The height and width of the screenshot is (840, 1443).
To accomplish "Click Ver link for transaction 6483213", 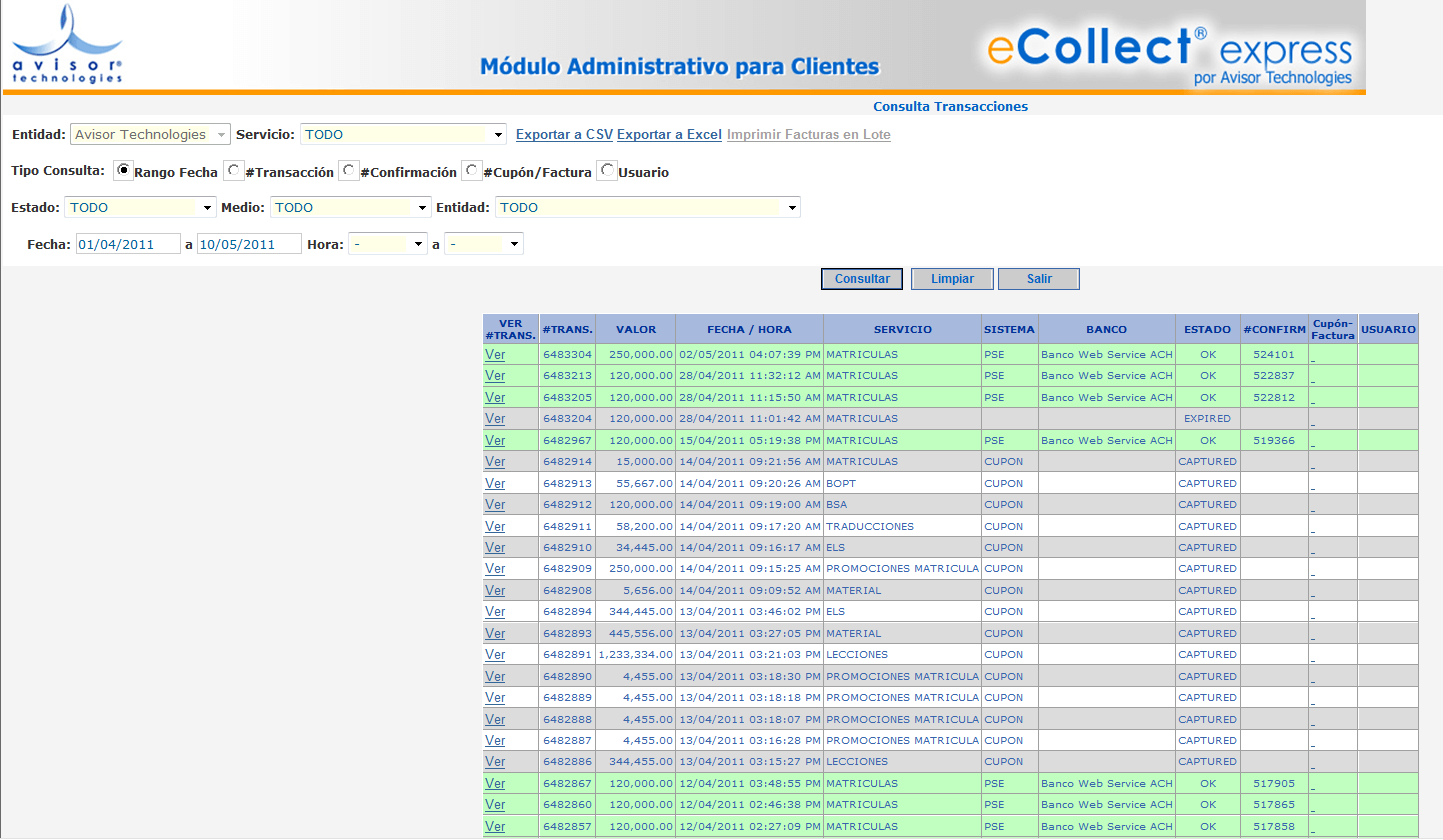I will pyautogui.click(x=495, y=376).
